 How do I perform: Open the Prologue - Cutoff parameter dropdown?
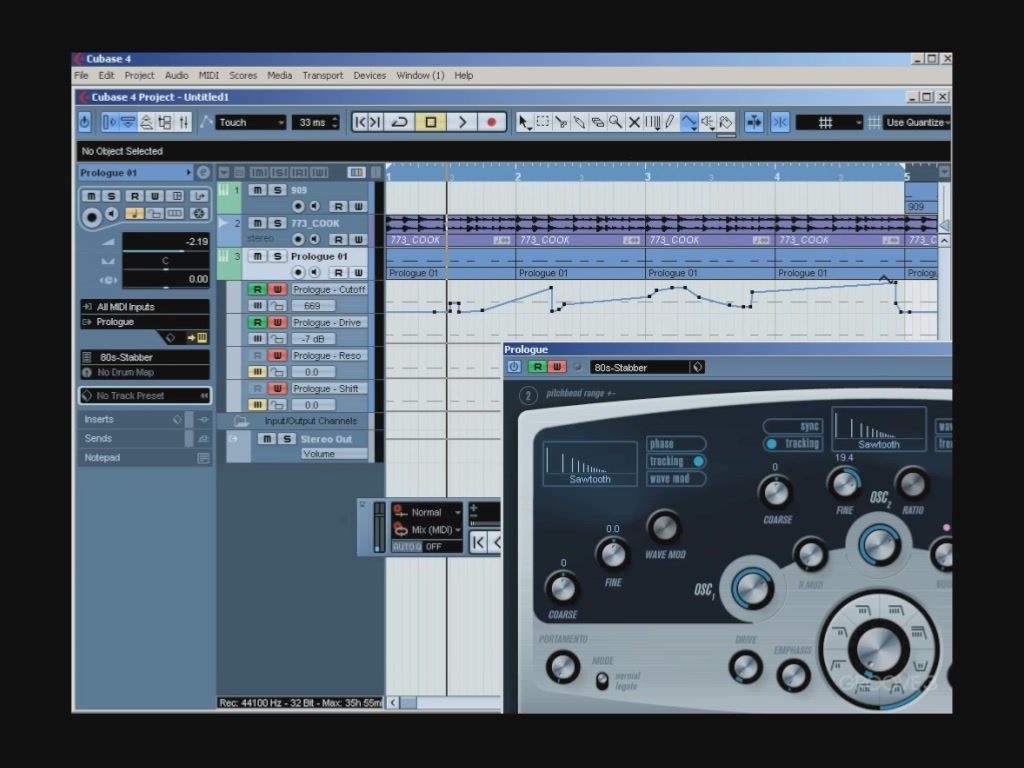[x=329, y=289]
